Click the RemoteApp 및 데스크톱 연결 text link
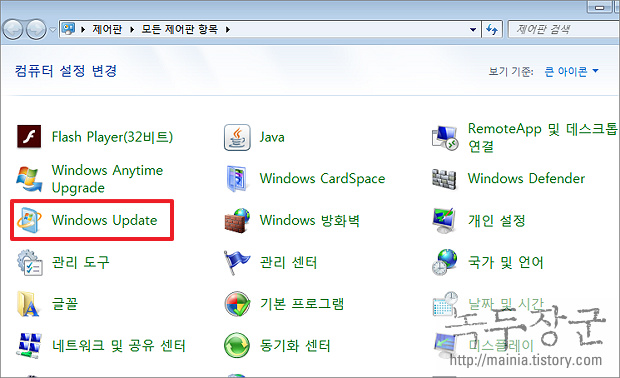Viewport: 620px width, 378px height. pos(542,137)
